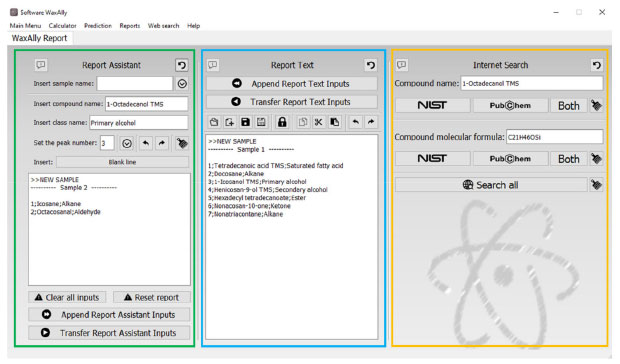This screenshot has width=620, height=364.
Task: Confirm the peak number with circled check
Action: tap(127, 143)
